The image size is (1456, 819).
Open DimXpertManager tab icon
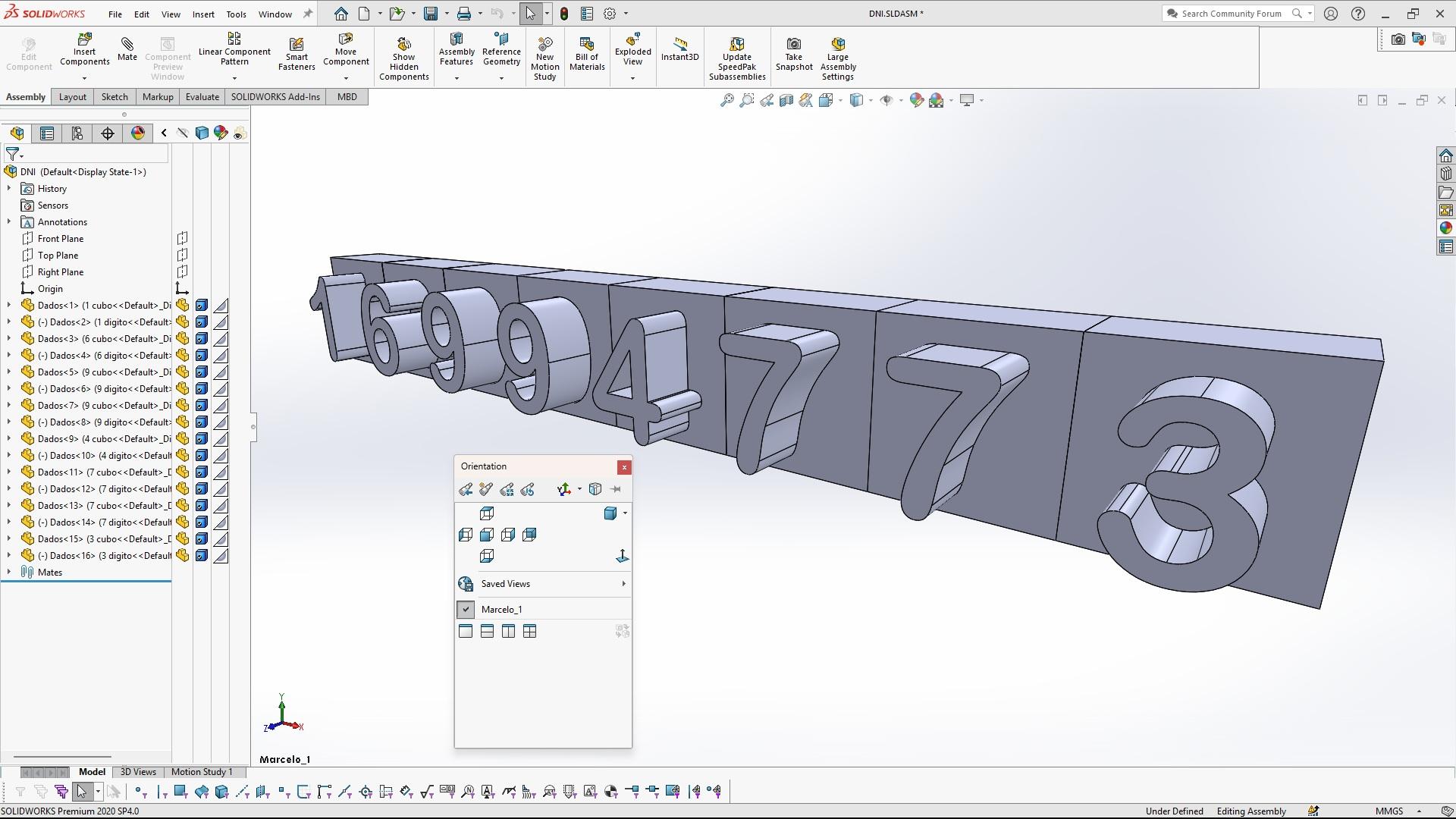108,133
